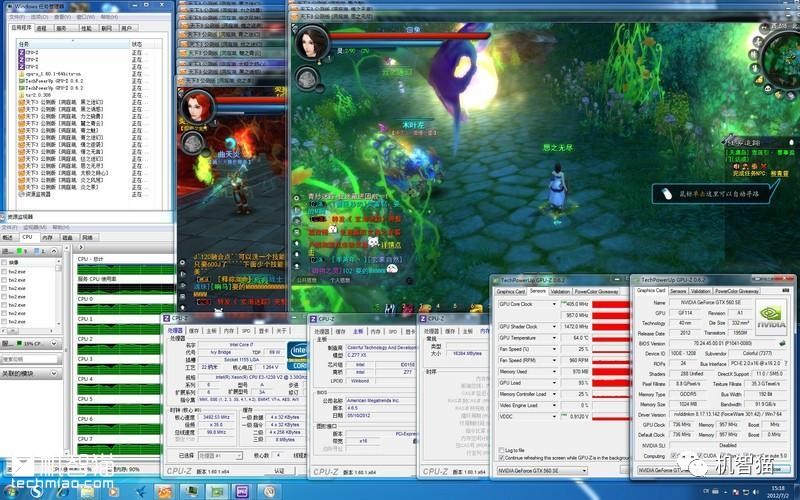This screenshot has width=800, height=500.
Task: Open Memory Used sensor dropdown
Action: click(x=554, y=371)
